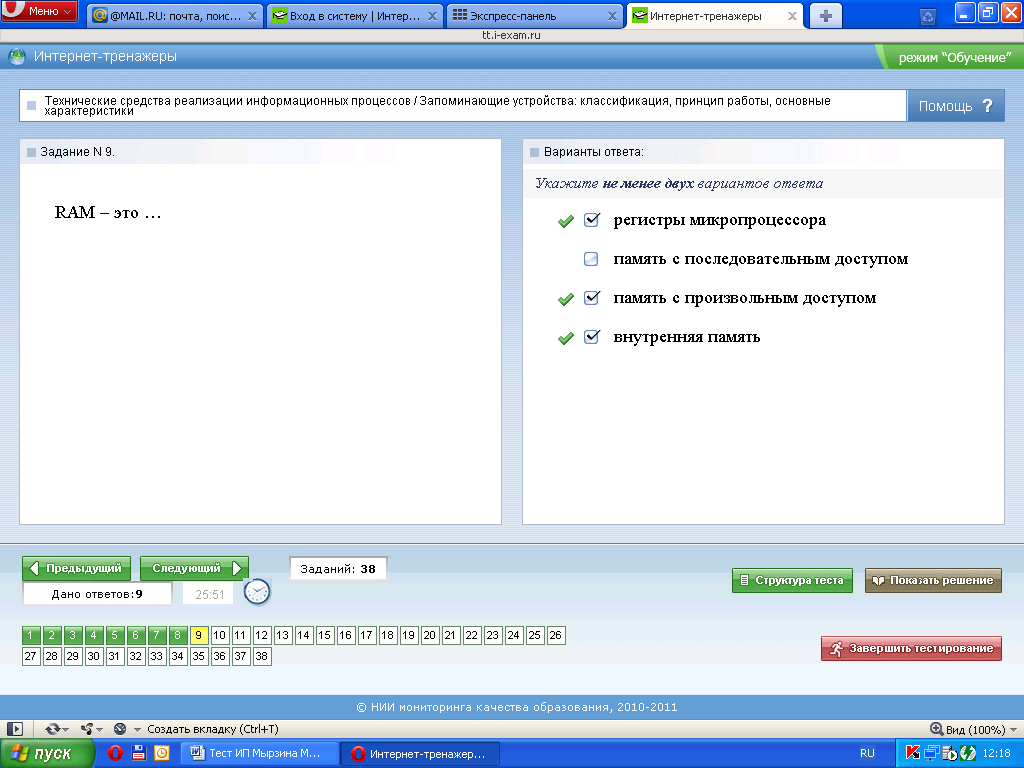Toggle the Opera panel sidebar icon
Viewport: 1024px width, 768px height.
15,729
